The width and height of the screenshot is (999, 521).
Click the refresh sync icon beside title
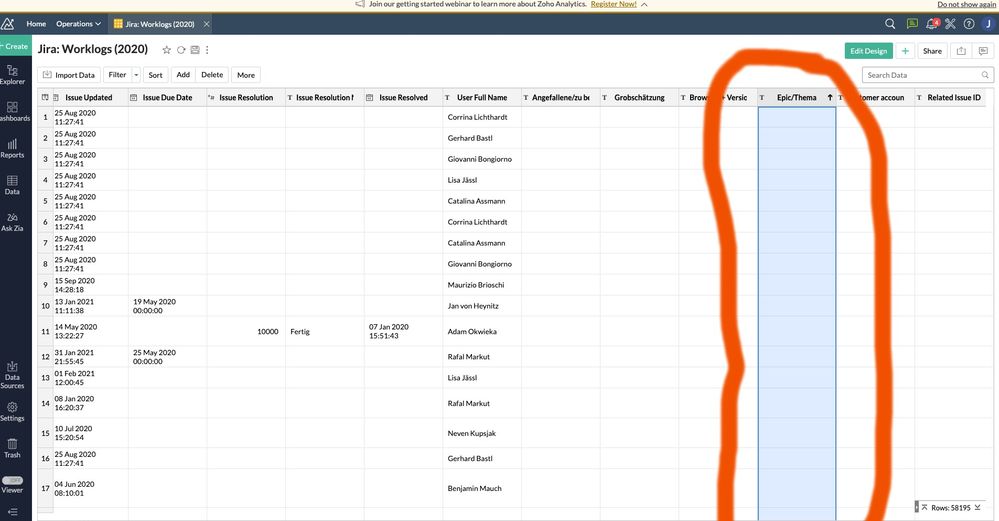coord(181,50)
